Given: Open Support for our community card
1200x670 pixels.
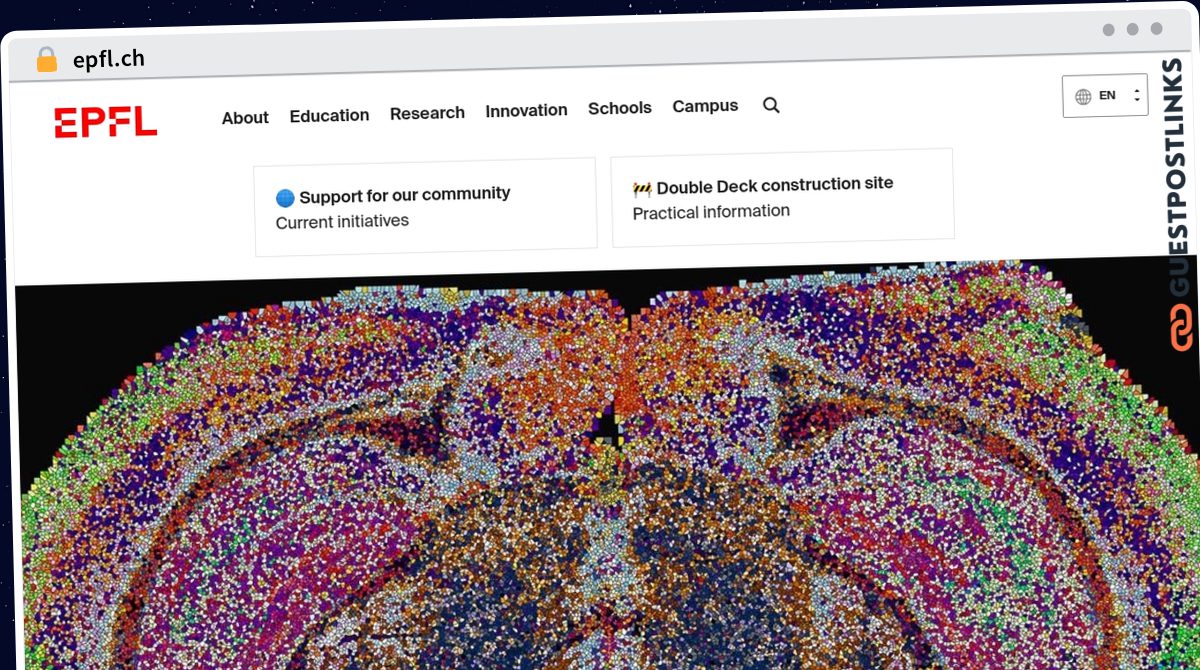Looking at the screenshot, I should (425, 207).
